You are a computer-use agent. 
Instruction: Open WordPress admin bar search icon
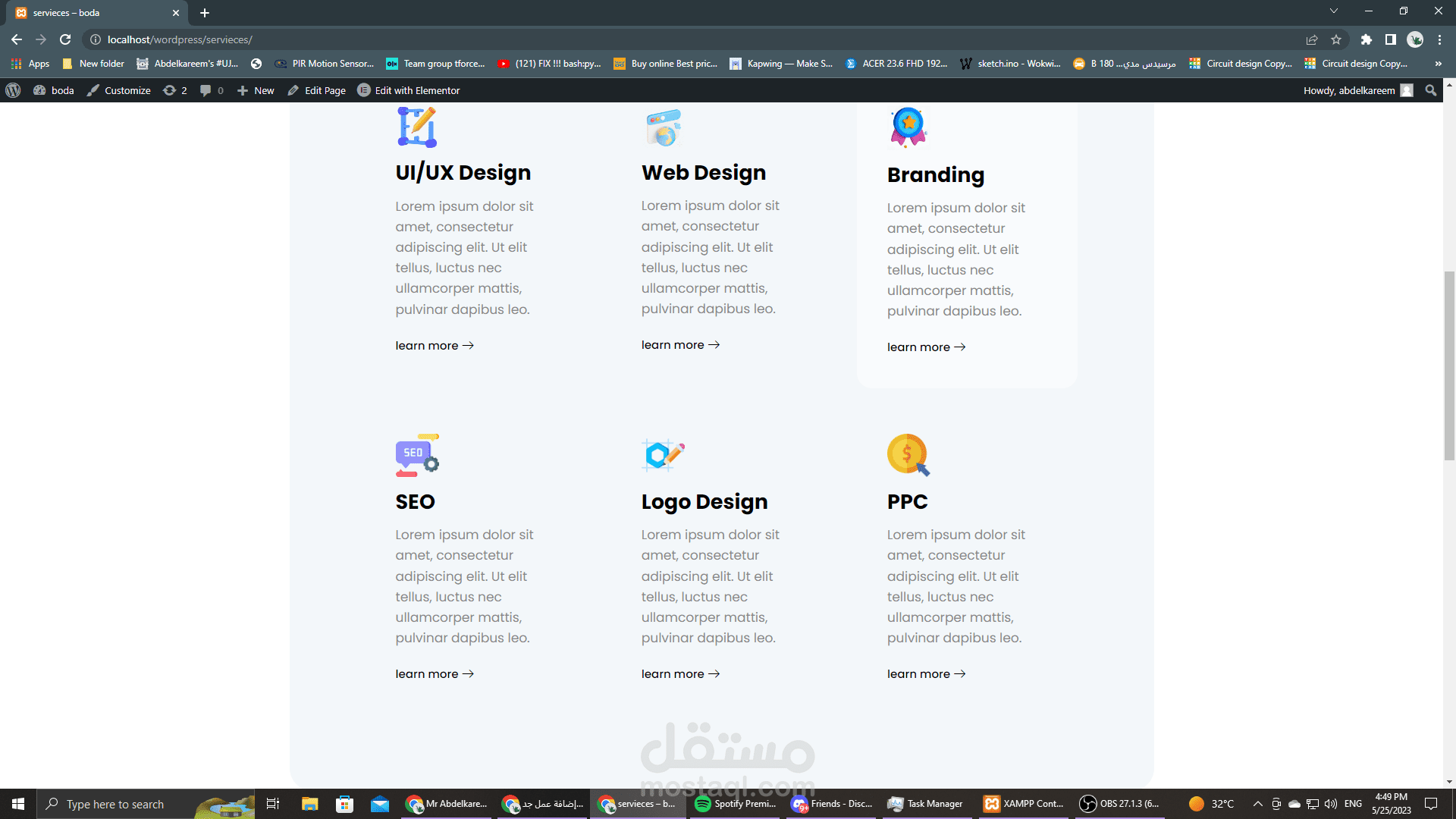(1430, 90)
